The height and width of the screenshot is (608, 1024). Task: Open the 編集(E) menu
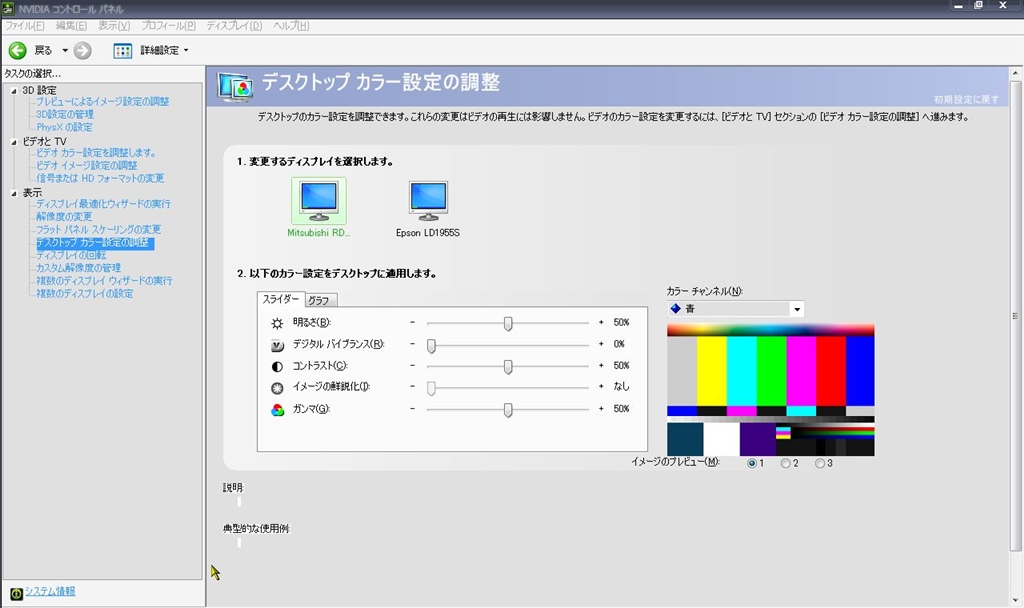pos(71,25)
